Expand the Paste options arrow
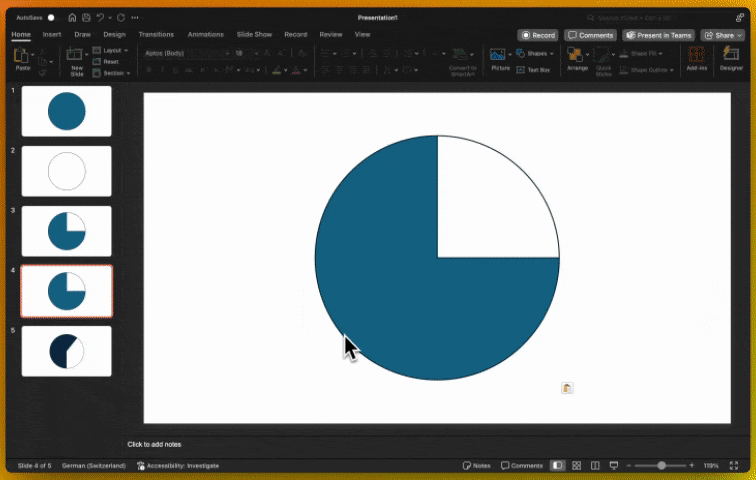This screenshot has width=756, height=480. click(x=33, y=54)
